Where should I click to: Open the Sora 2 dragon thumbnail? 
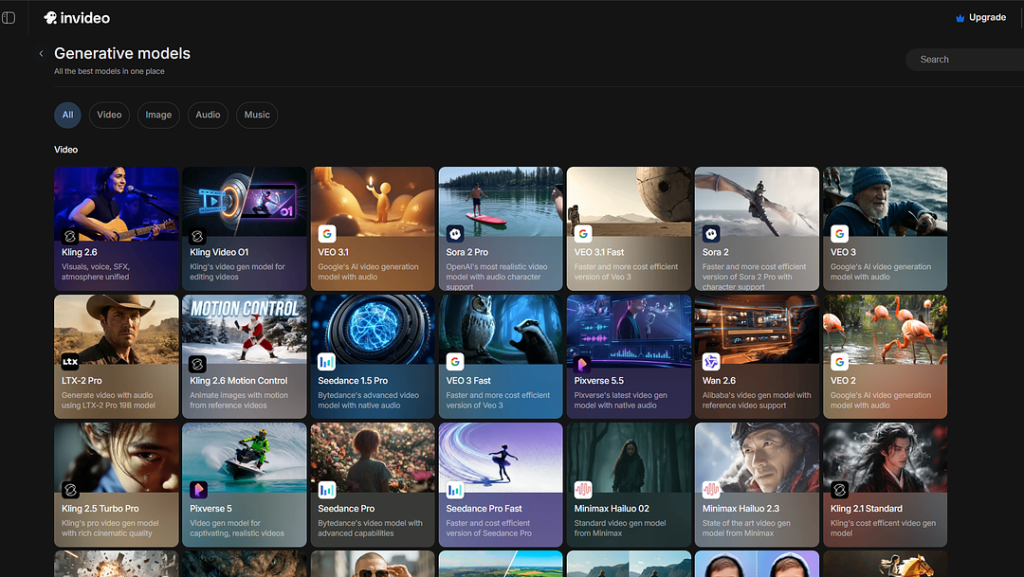(x=757, y=201)
